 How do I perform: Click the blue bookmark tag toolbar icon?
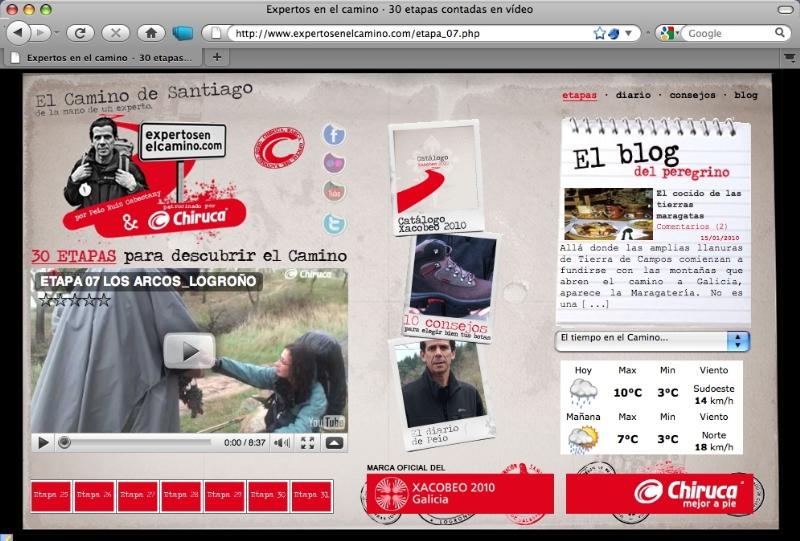click(183, 33)
